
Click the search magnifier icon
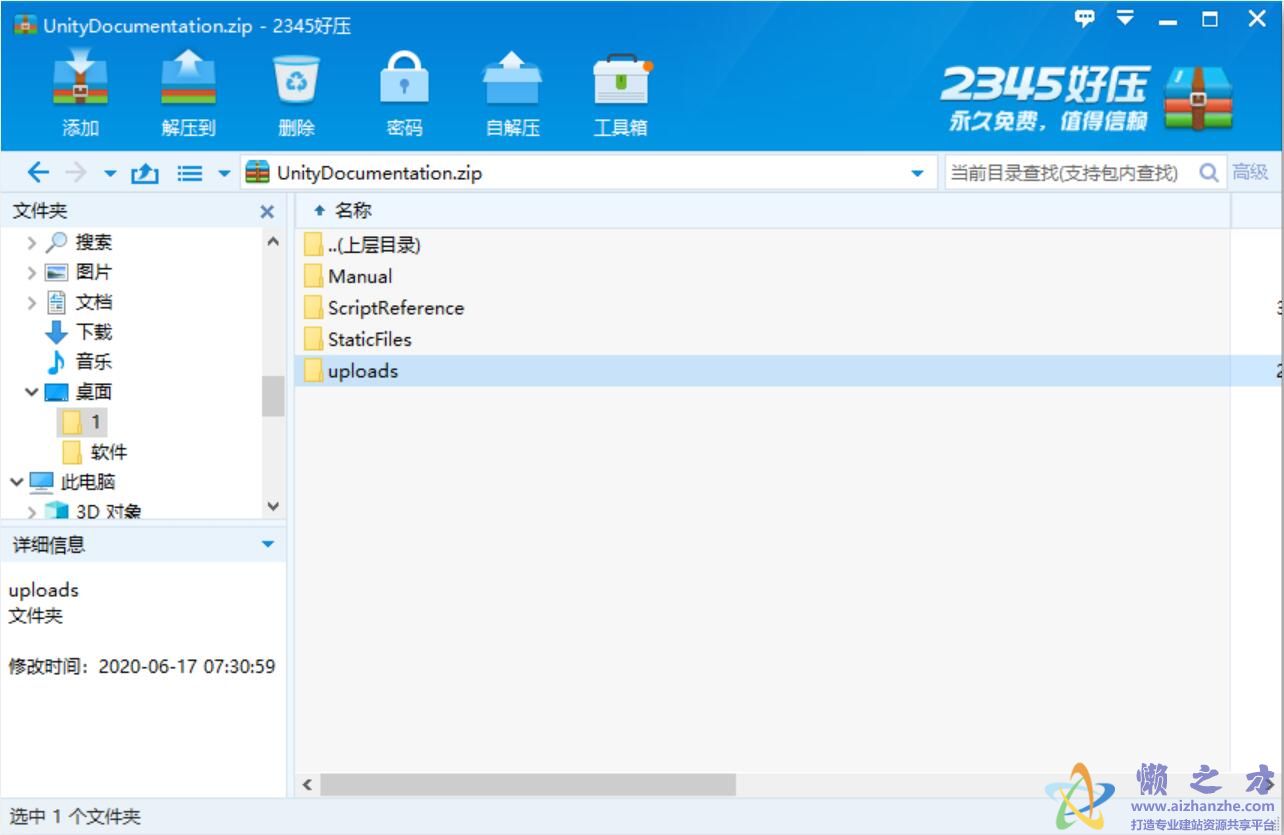pos(1209,173)
